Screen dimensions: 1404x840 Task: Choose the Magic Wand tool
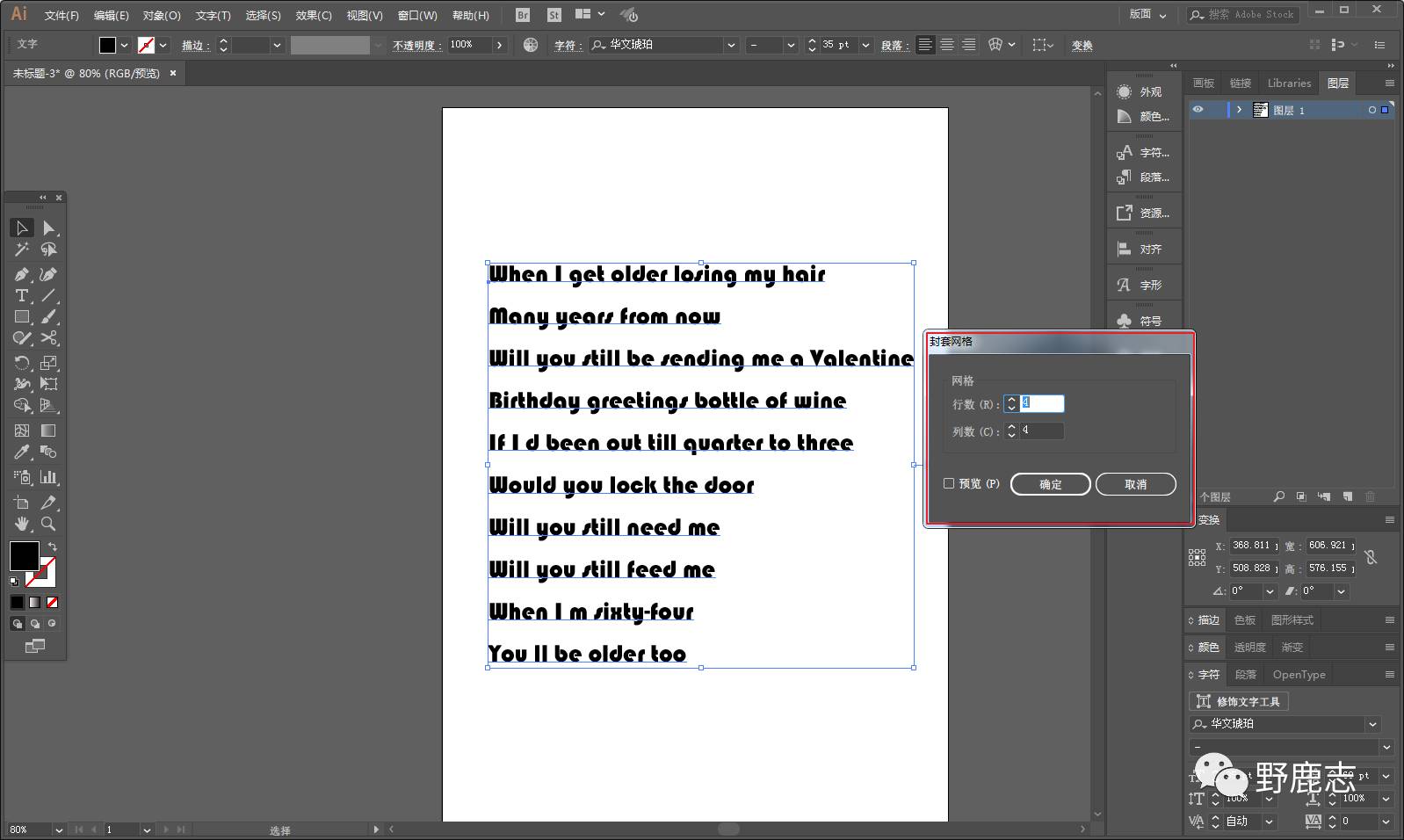pyautogui.click(x=22, y=250)
